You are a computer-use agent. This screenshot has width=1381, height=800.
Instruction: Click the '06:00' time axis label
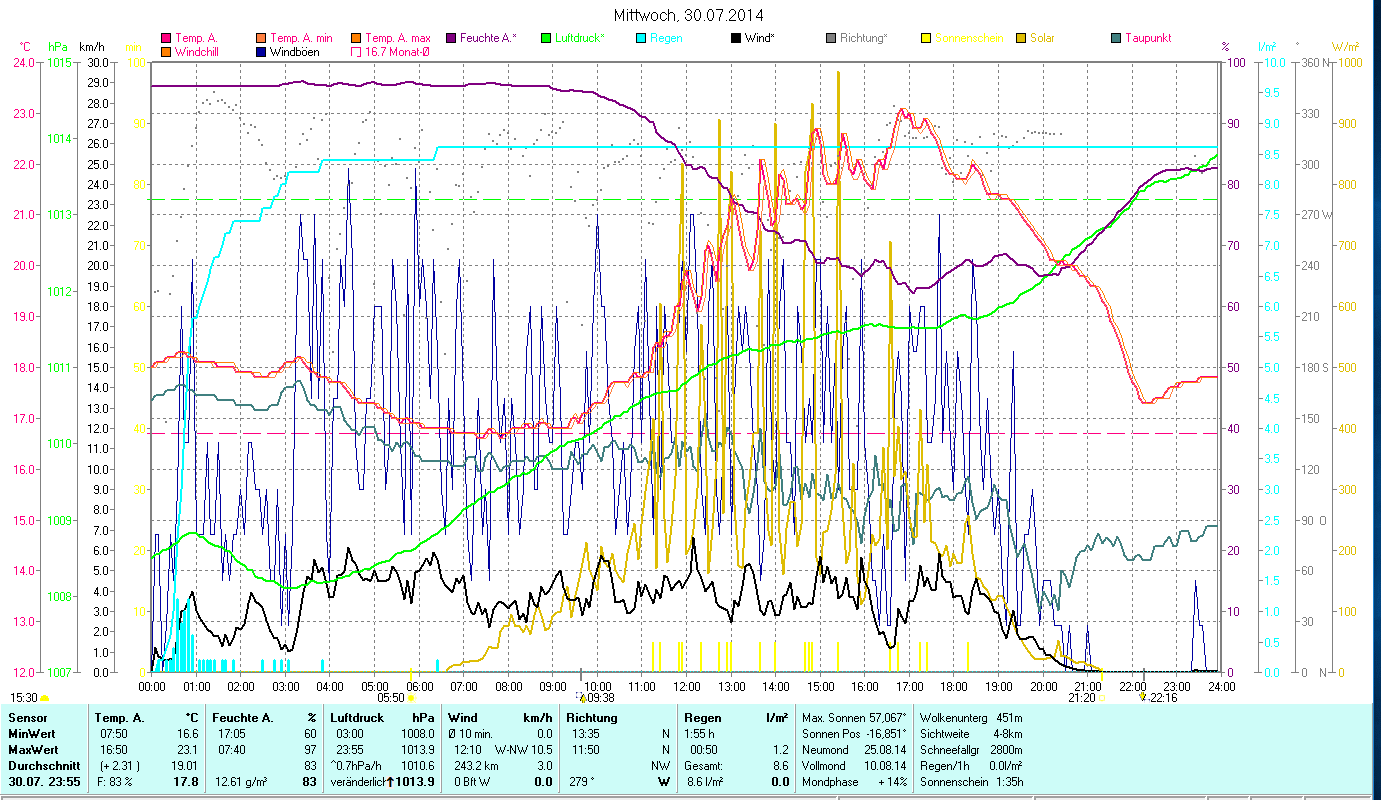pyautogui.click(x=419, y=686)
